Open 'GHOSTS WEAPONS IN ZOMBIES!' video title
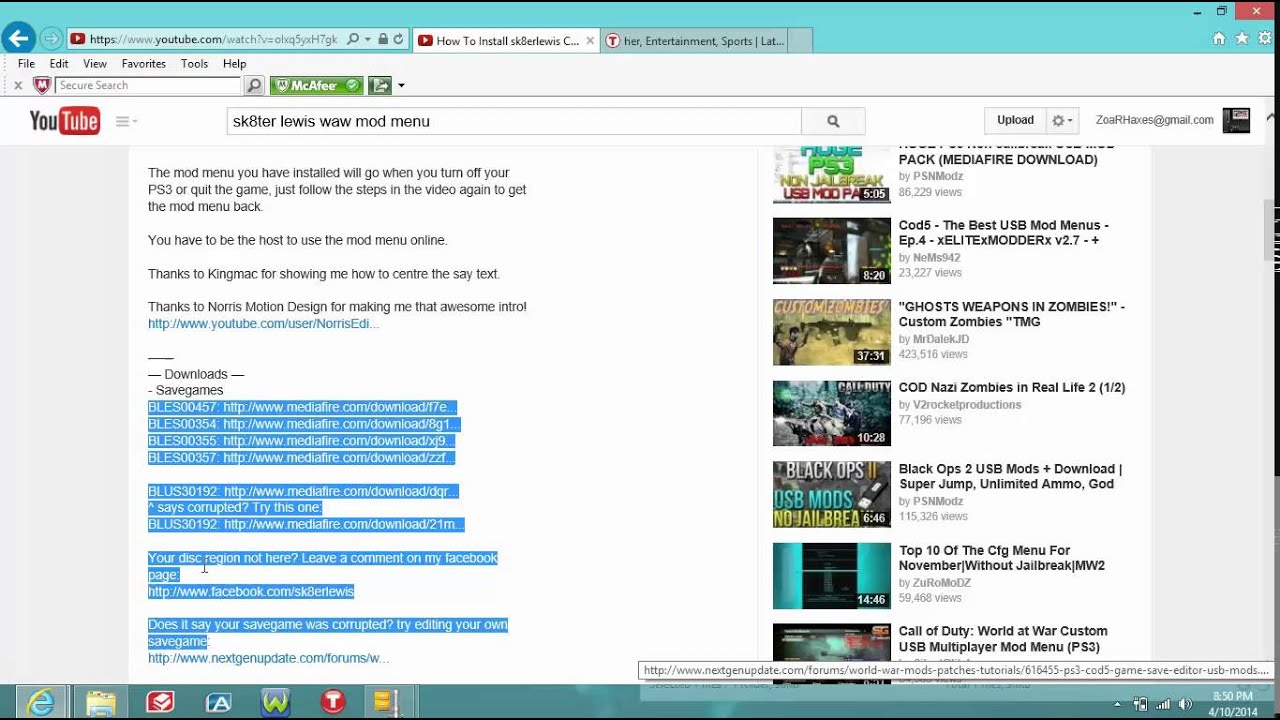Screen dimensions: 1280x720 (1011, 314)
